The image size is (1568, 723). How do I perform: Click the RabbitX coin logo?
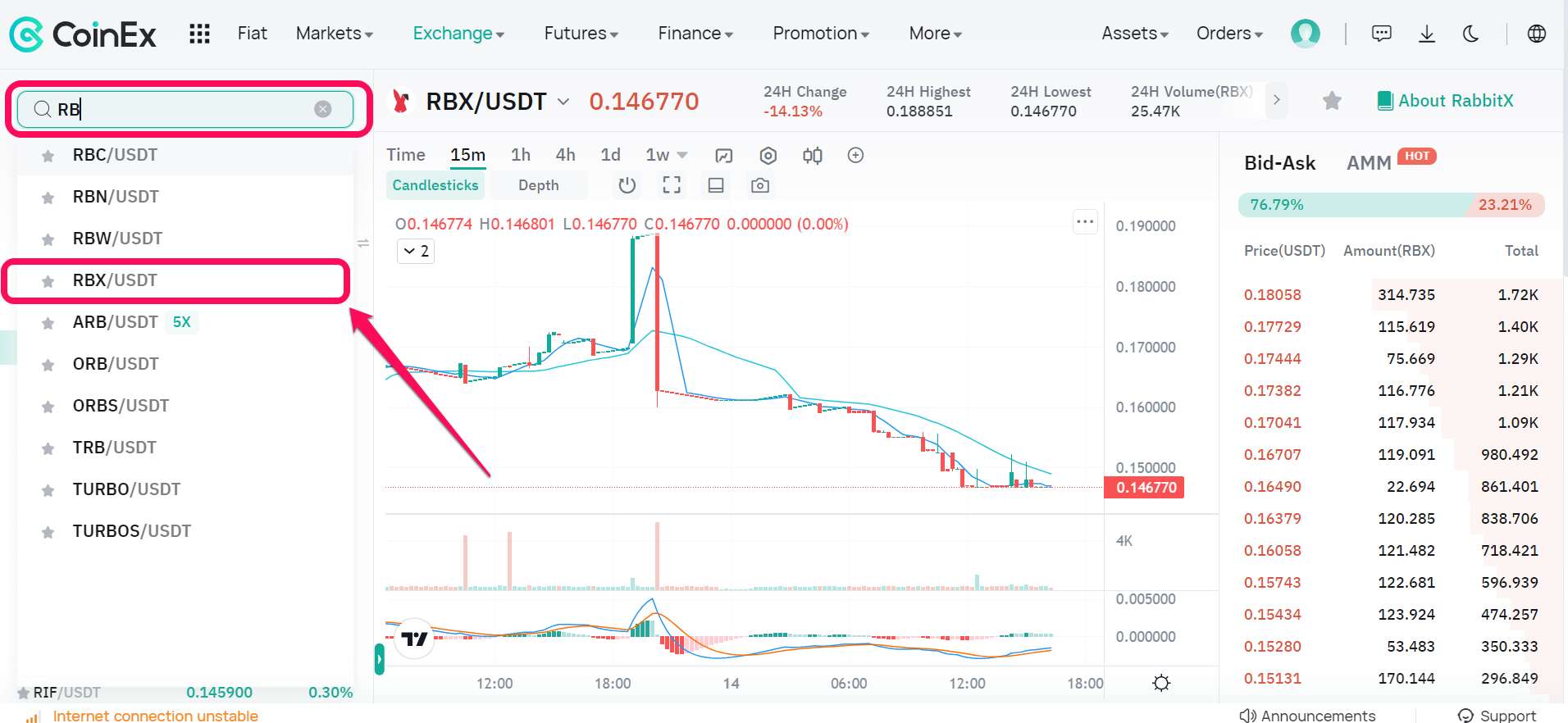(401, 101)
